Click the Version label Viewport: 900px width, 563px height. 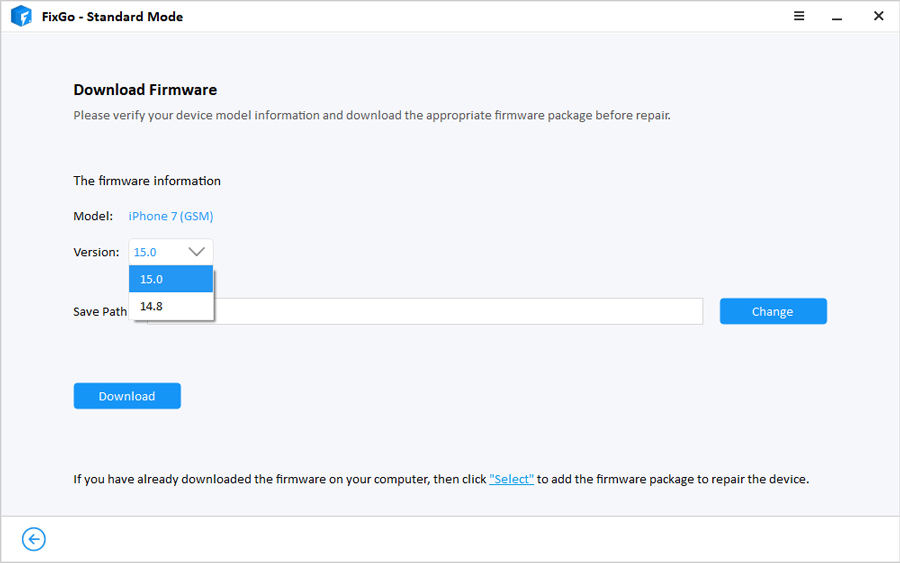[x=96, y=252]
